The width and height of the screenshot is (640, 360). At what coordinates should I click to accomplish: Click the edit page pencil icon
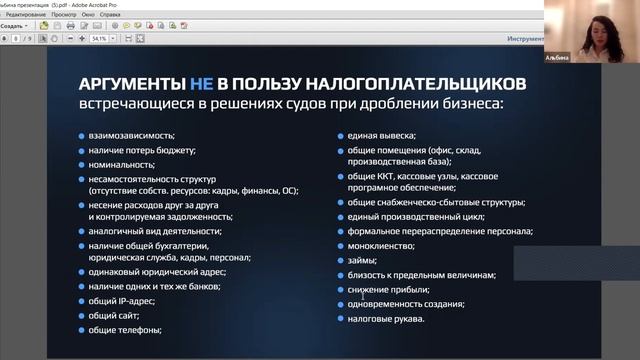84,26
